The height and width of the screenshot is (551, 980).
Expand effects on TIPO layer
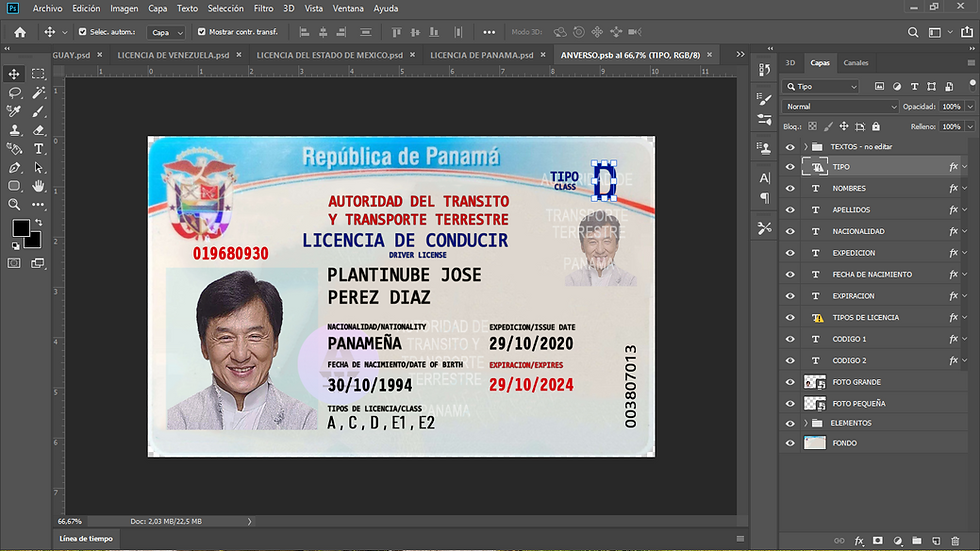pos(965,167)
